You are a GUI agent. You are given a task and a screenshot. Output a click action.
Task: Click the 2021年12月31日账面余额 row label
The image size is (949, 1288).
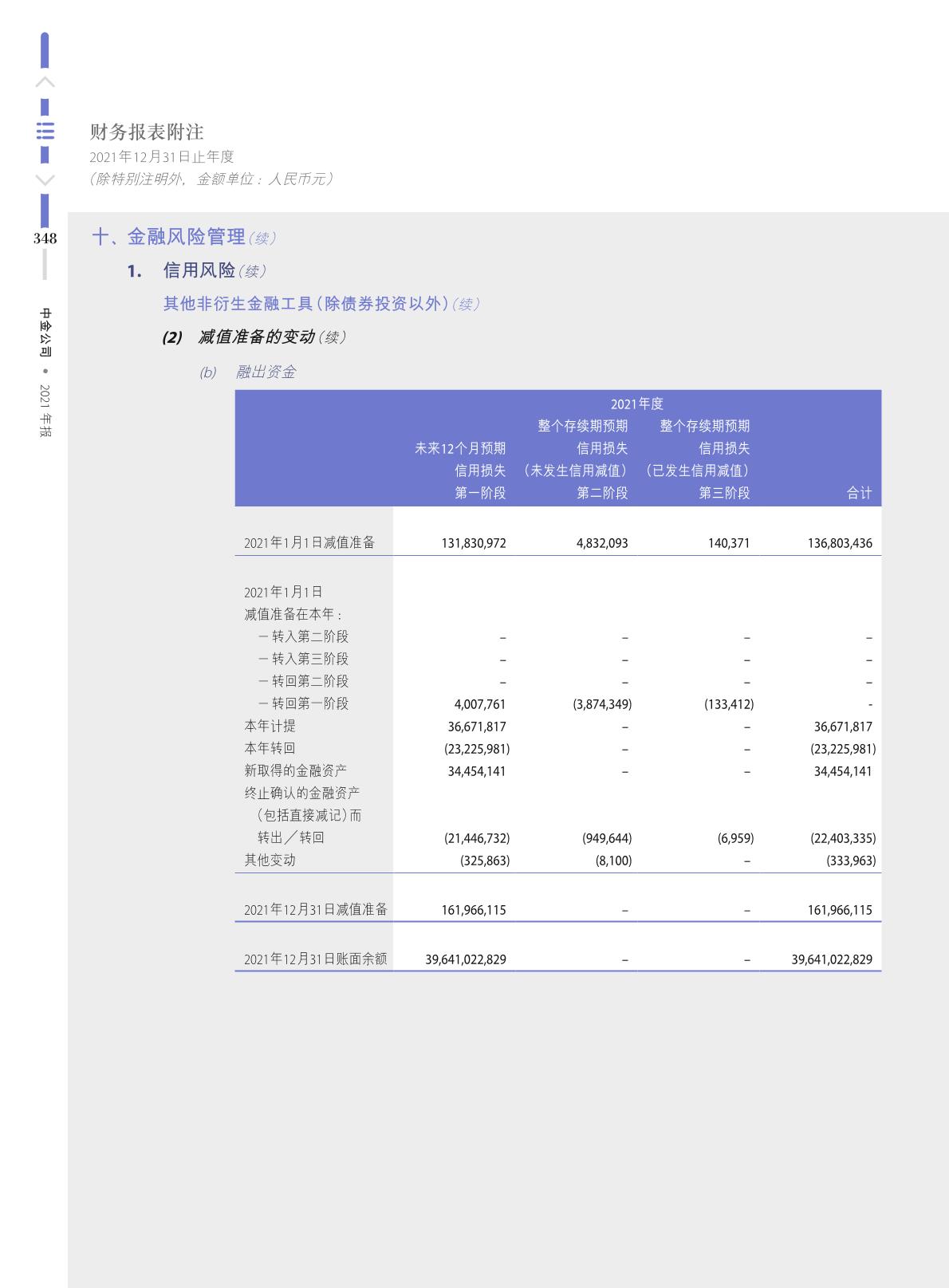315,959
